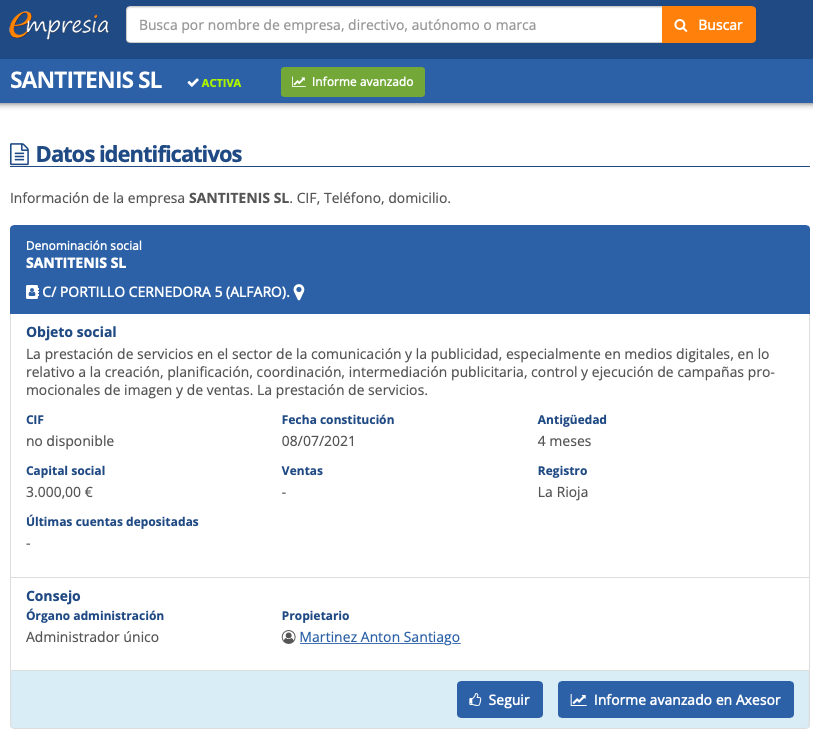This screenshot has width=813, height=737.
Task: Focus the company name search field
Action: (x=394, y=24)
